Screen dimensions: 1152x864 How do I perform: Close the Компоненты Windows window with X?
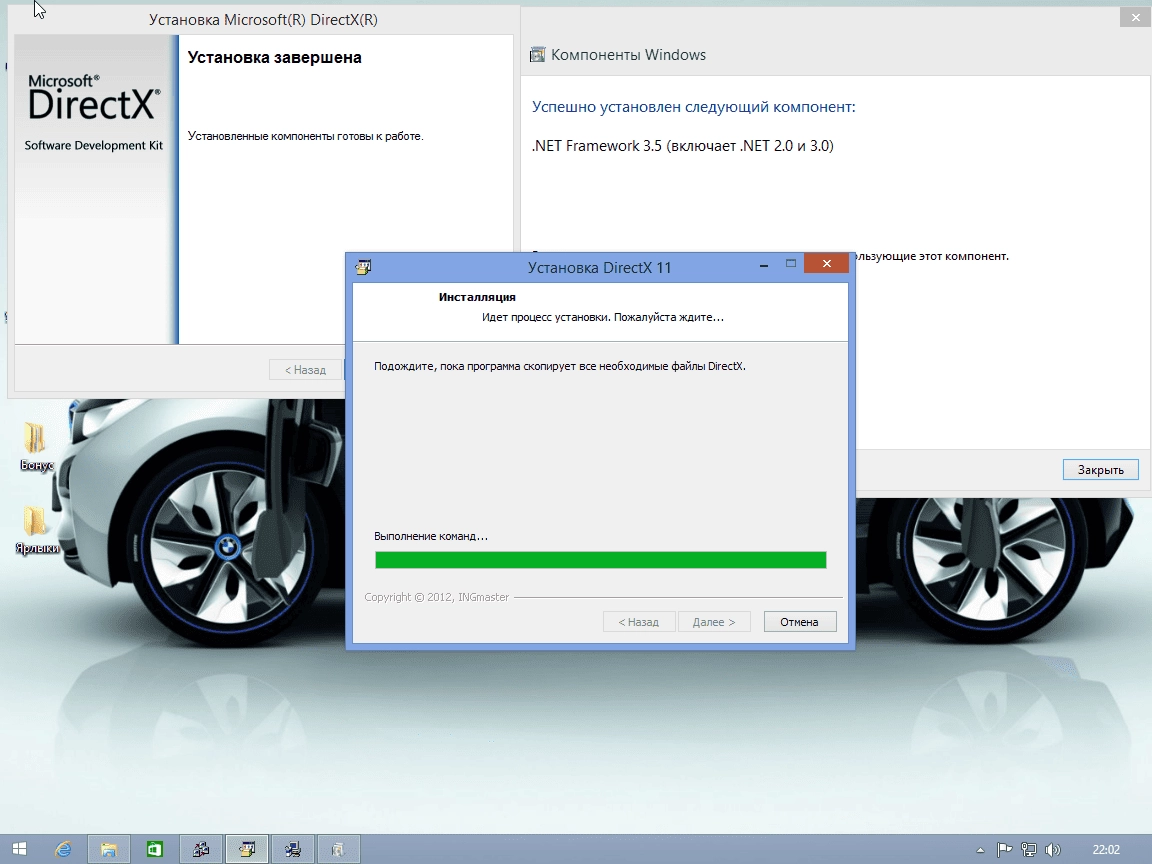pyautogui.click(x=1135, y=17)
